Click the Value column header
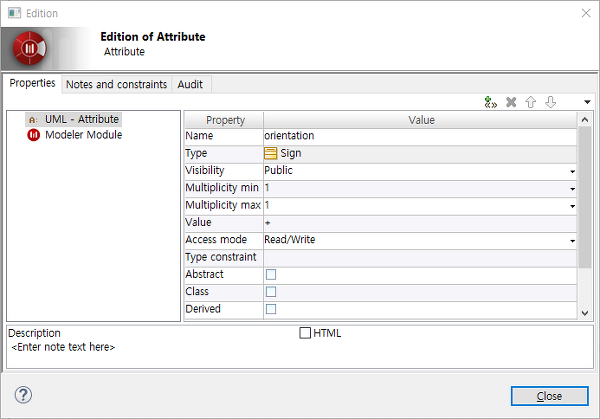 click(x=421, y=120)
